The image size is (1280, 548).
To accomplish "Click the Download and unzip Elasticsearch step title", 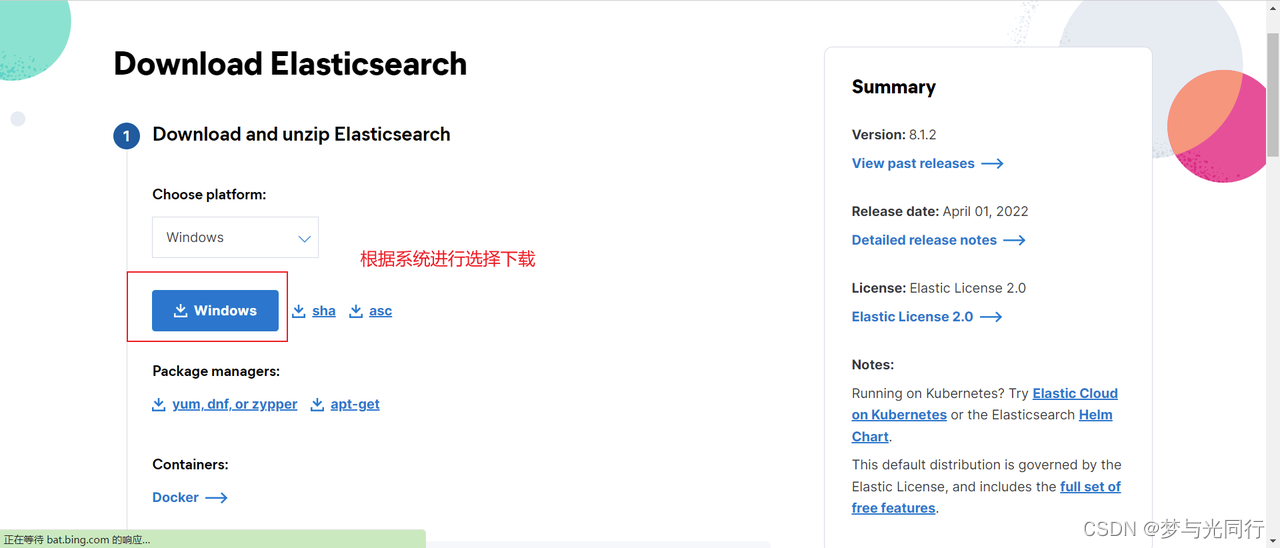I will coord(301,134).
